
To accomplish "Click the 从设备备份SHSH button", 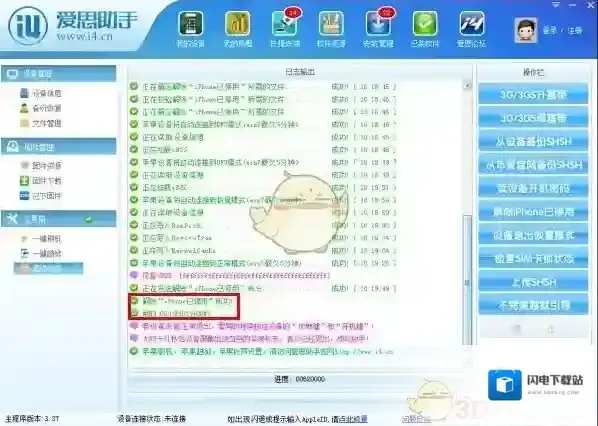I will coord(533,141).
